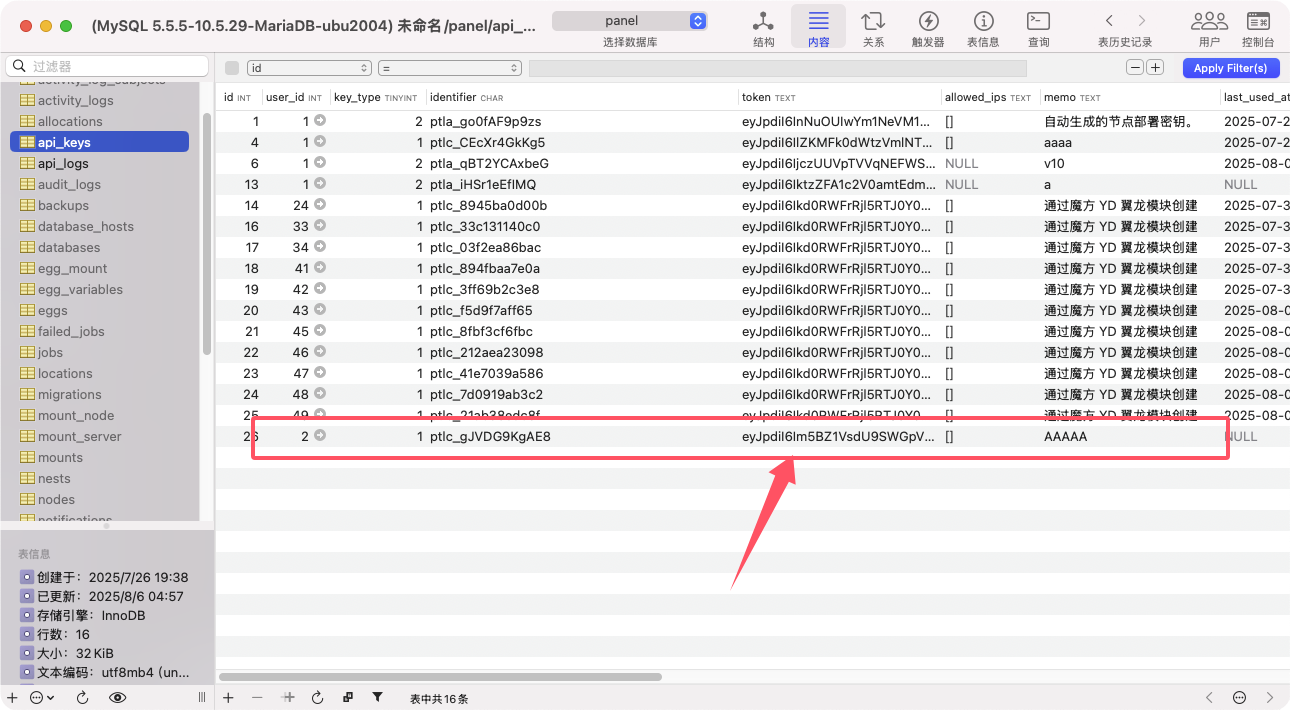Select the api_logs table in sidebar

click(63, 163)
